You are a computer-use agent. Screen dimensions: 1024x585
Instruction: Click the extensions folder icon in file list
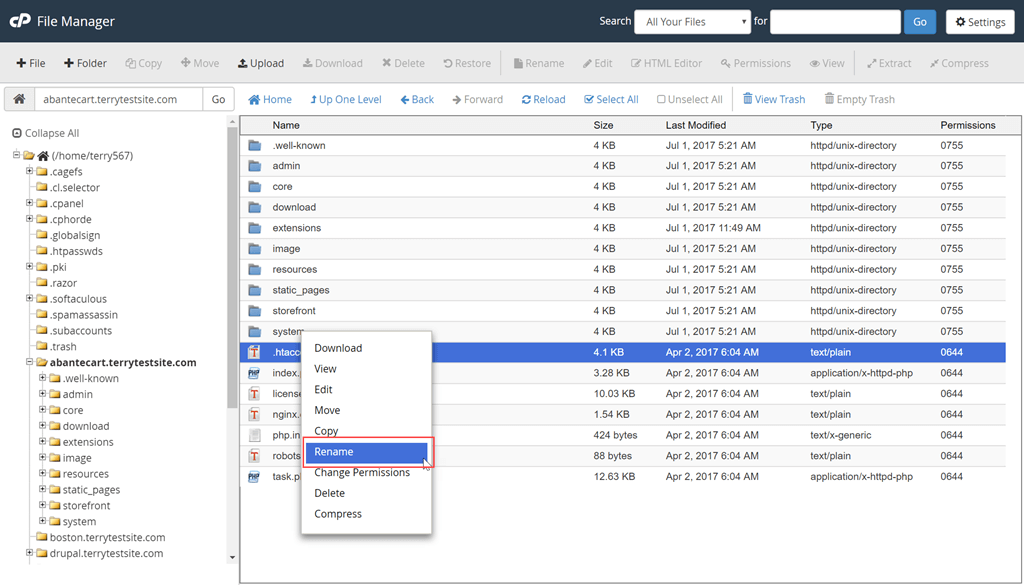255,228
